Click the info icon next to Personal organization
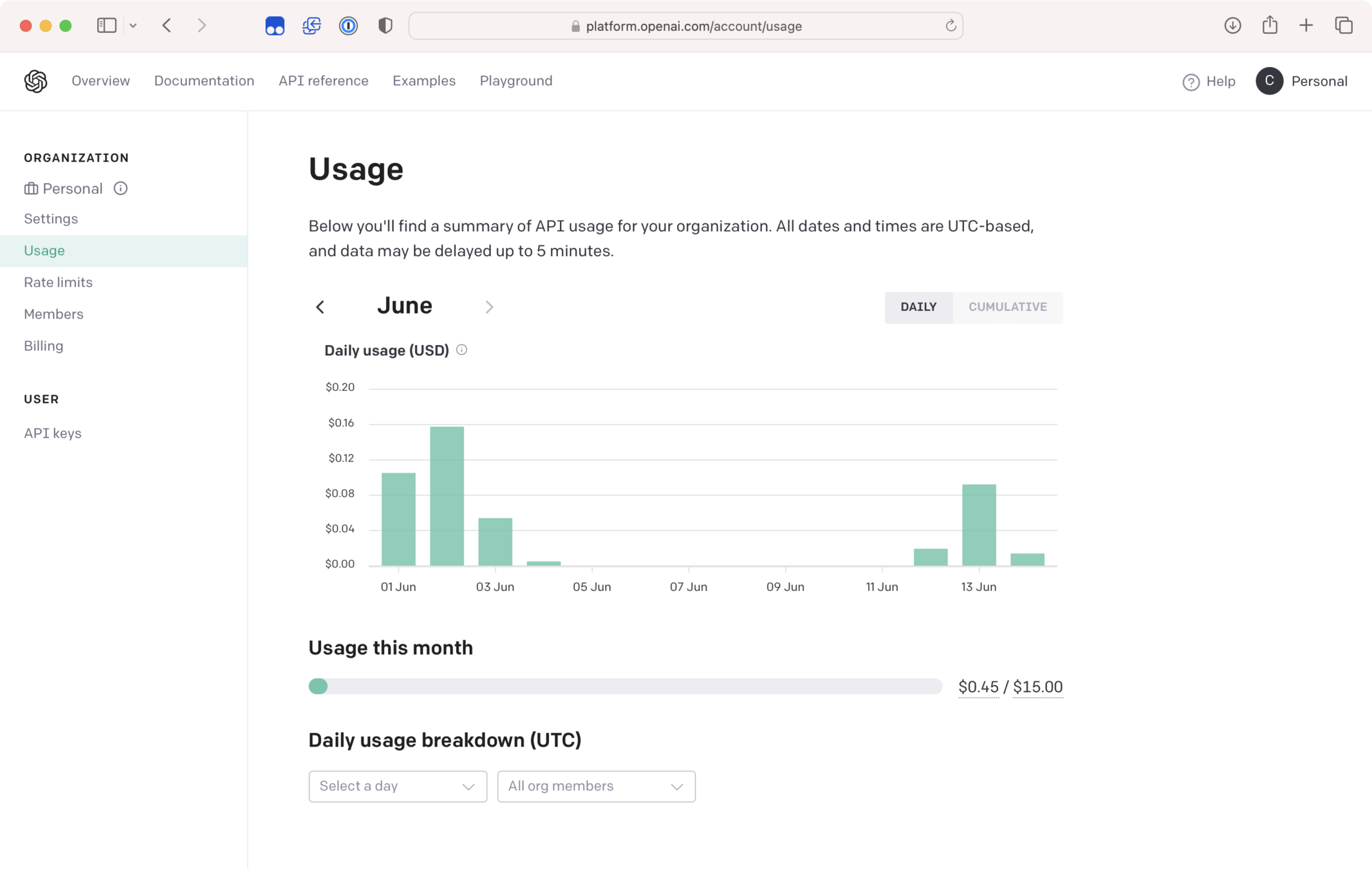This screenshot has height=869, width=1372. (120, 188)
